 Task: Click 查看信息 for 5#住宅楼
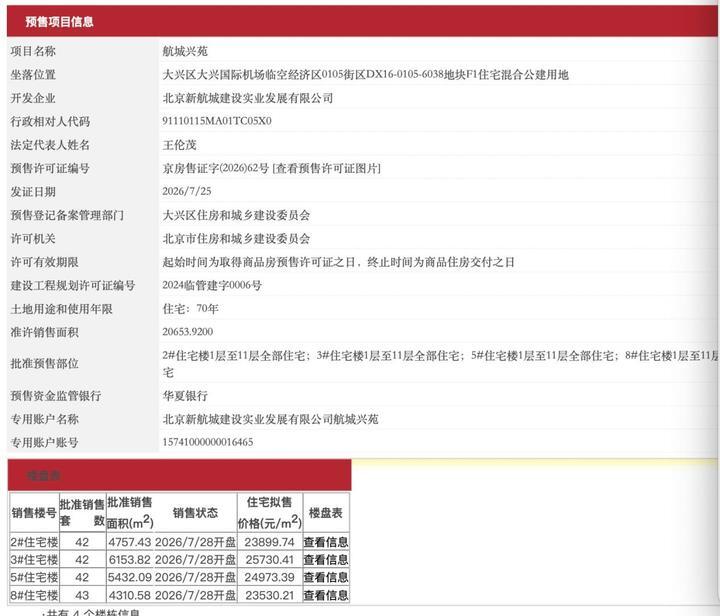[326, 577]
